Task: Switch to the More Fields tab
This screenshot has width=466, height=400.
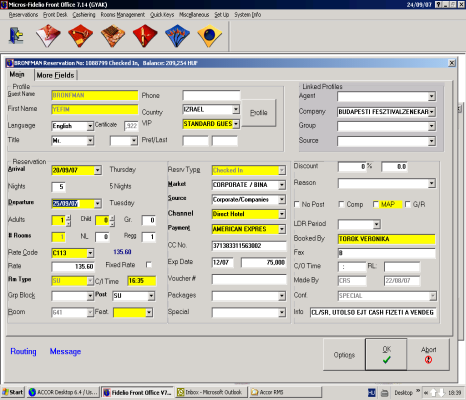Action: coord(56,75)
